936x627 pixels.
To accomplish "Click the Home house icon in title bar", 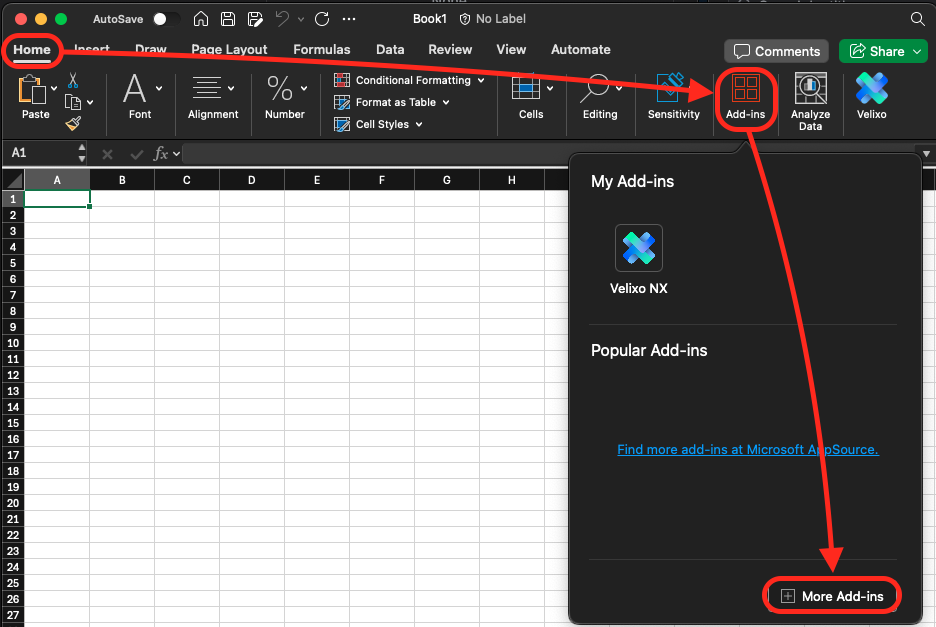I will click(x=201, y=19).
